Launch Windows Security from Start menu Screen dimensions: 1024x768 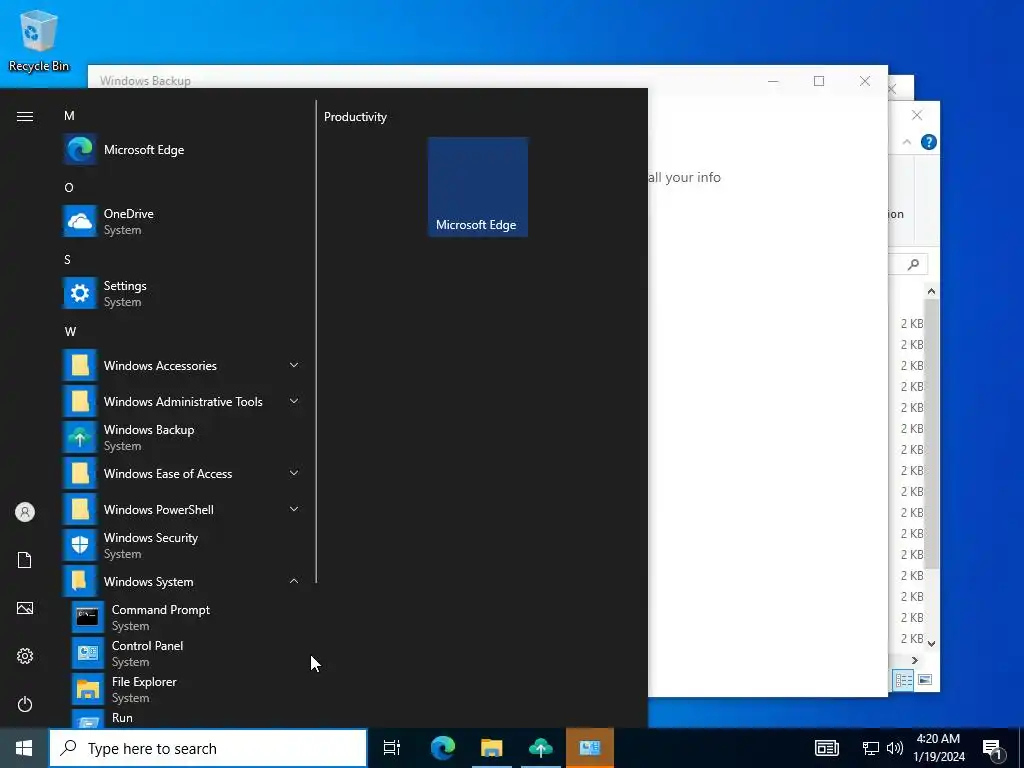182,545
